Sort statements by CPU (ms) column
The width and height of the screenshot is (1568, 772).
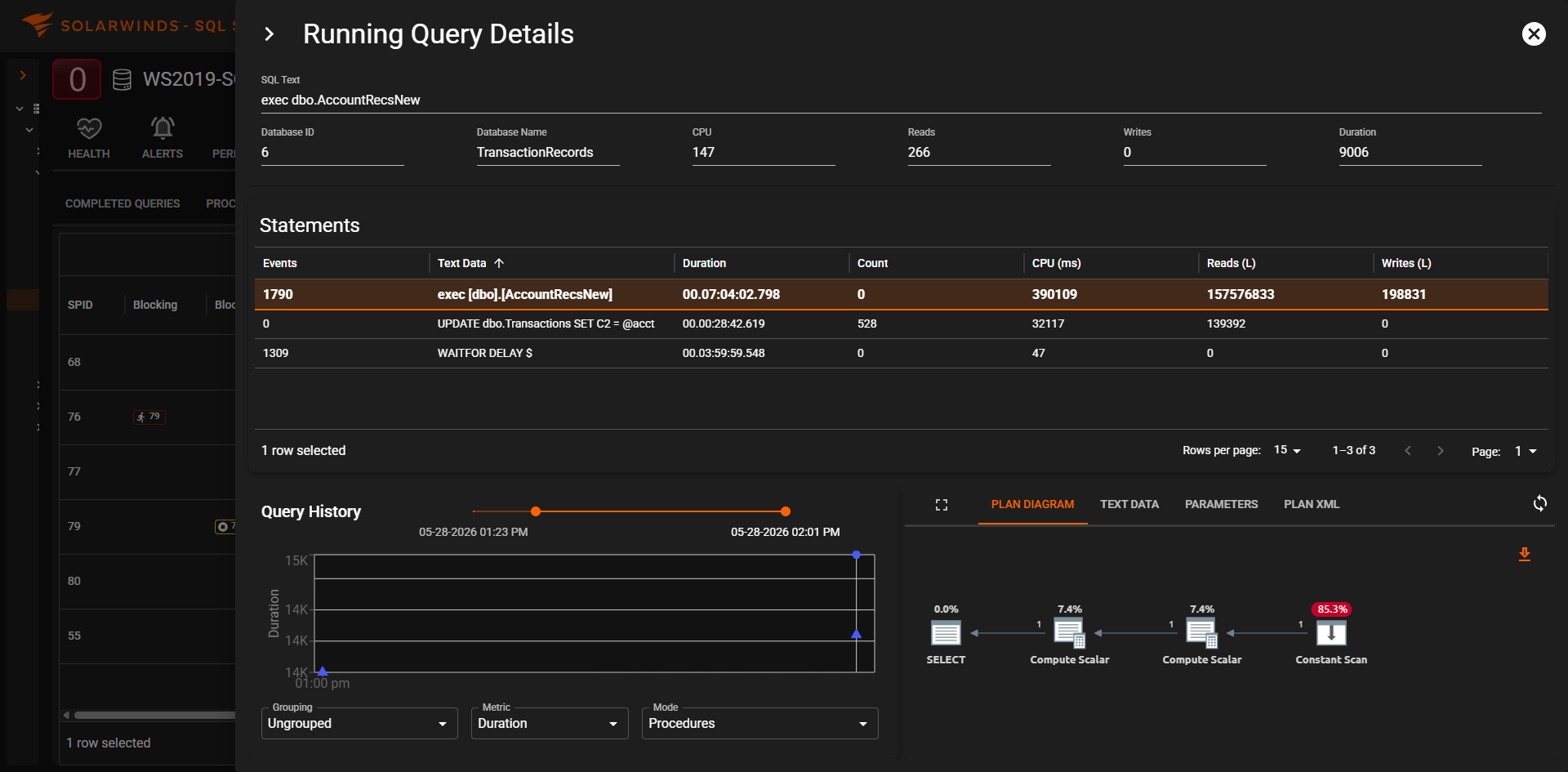(x=1056, y=263)
